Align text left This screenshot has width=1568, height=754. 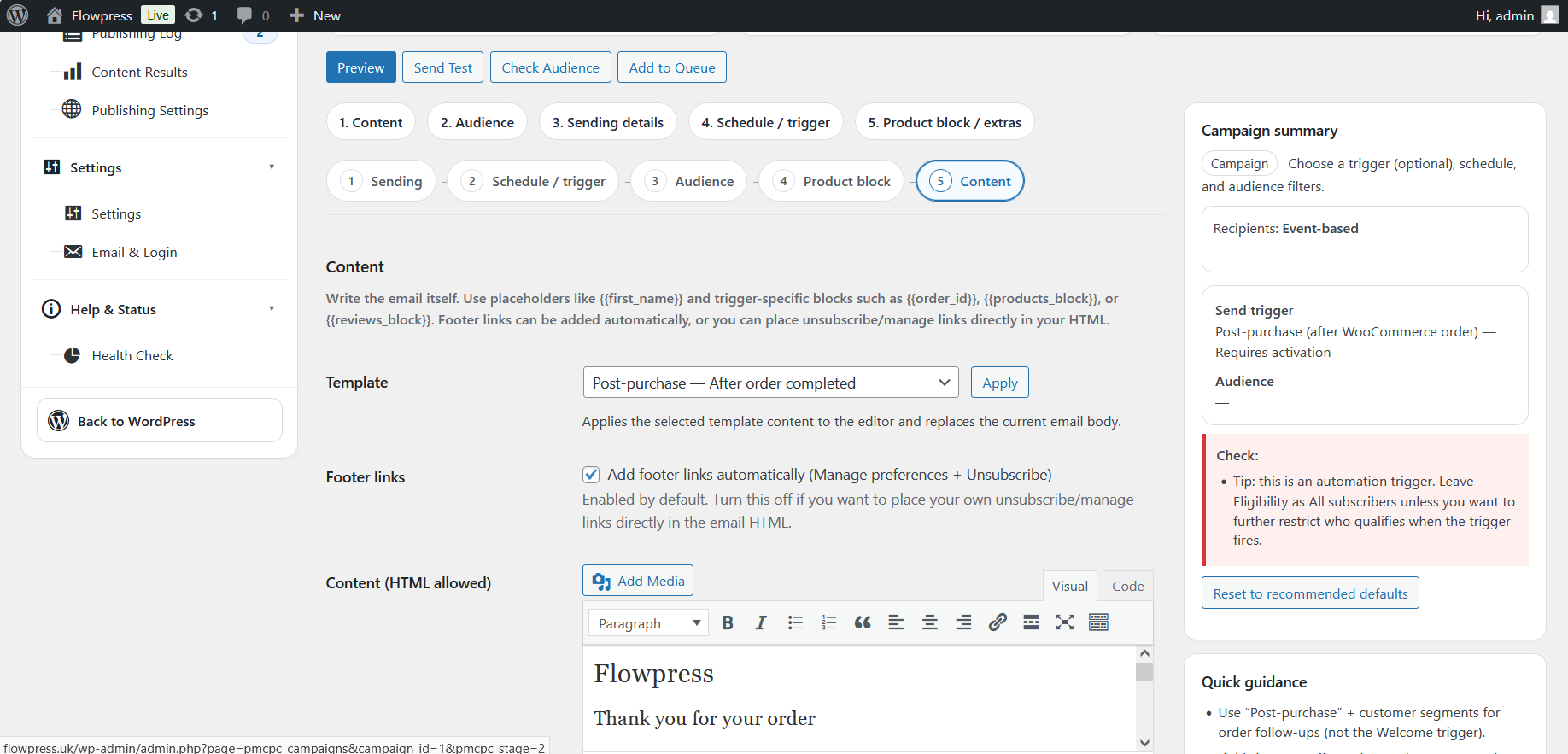(x=896, y=622)
